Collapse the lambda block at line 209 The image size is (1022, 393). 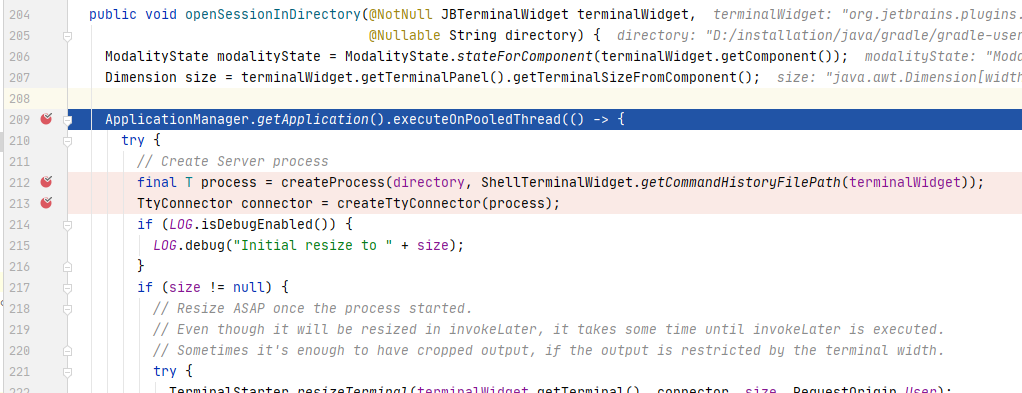pyautogui.click(x=67, y=120)
